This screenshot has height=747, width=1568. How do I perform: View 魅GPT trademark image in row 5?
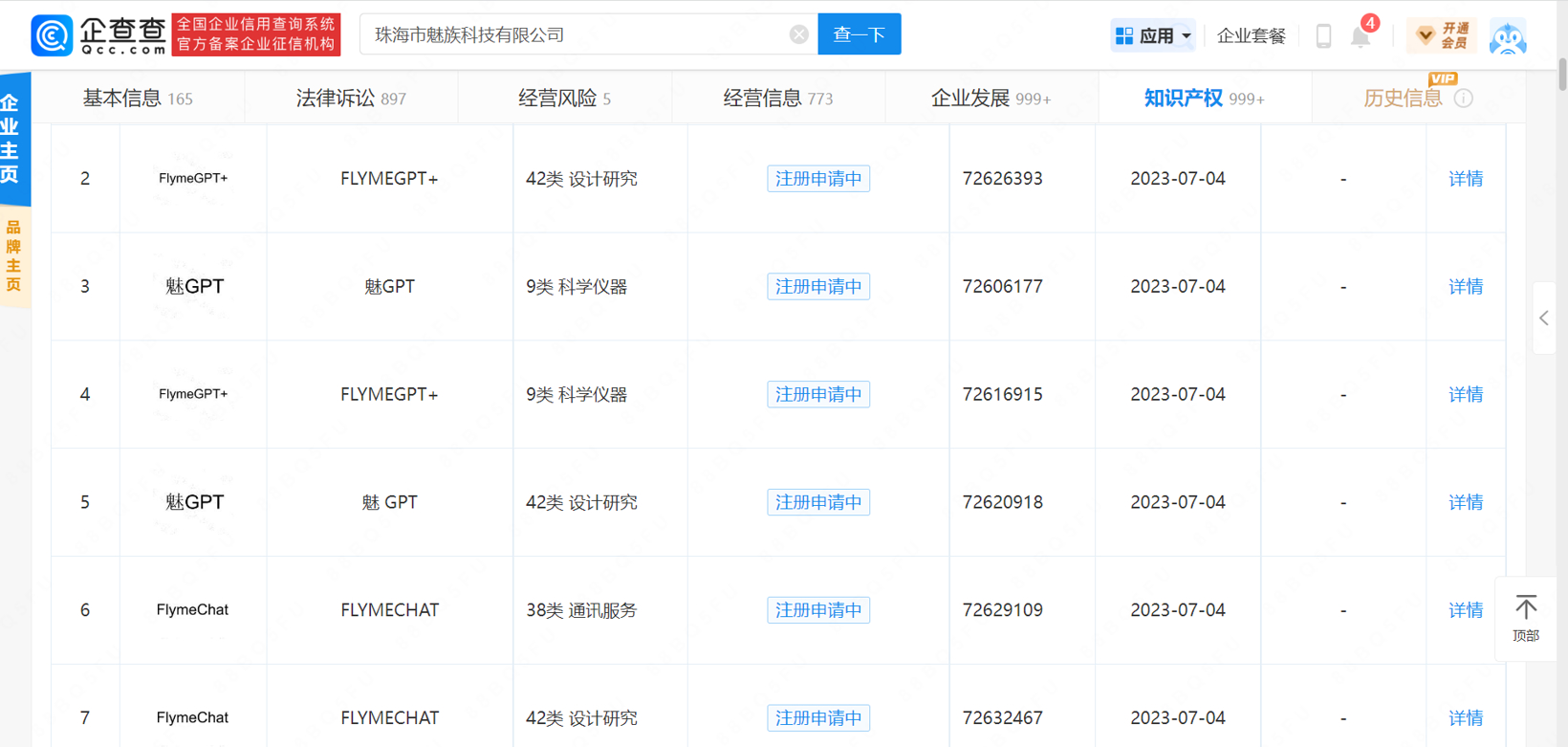tap(194, 502)
